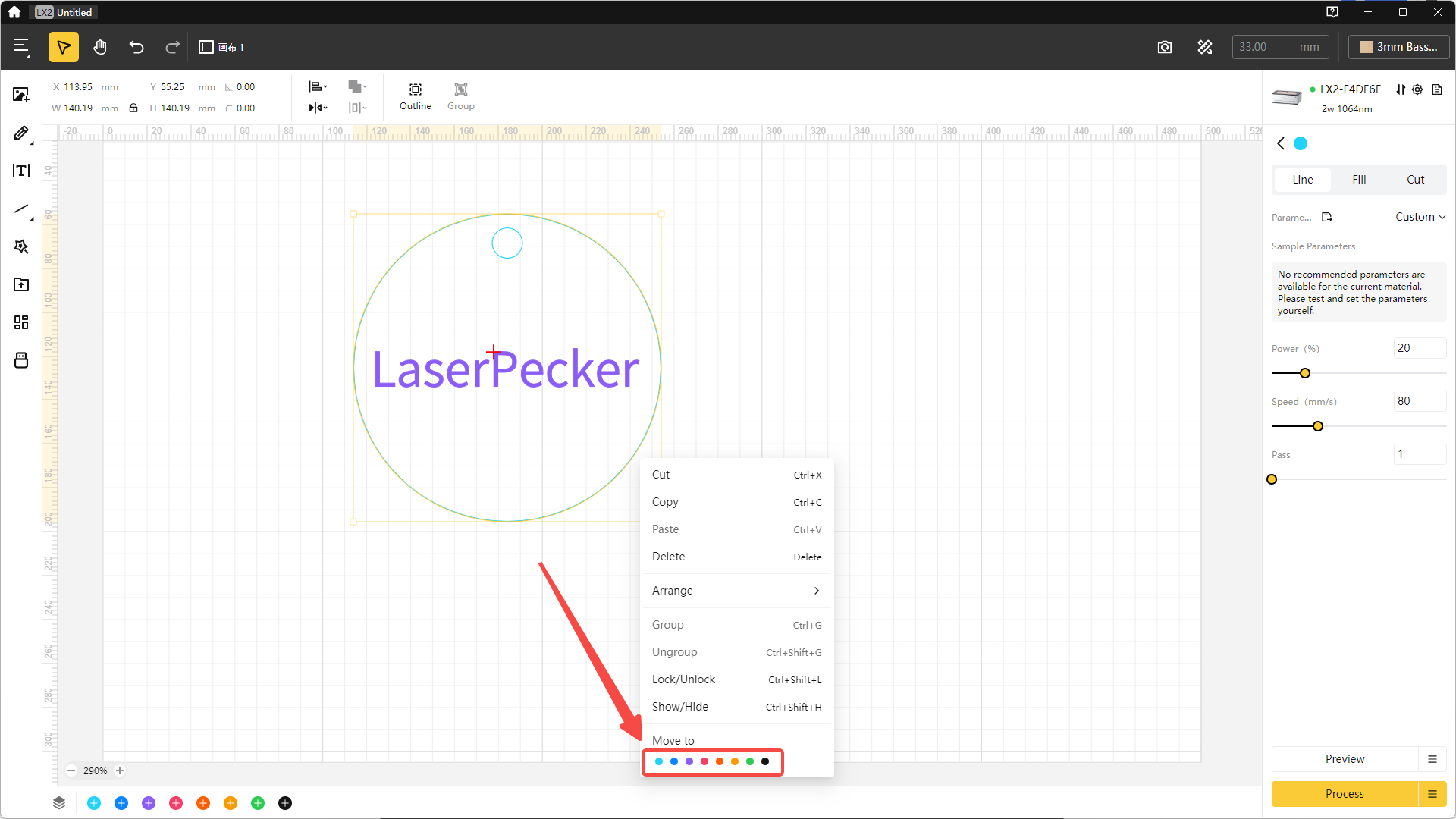Expand the Arrange submenu
This screenshot has height=819, width=1456.
coord(736,591)
